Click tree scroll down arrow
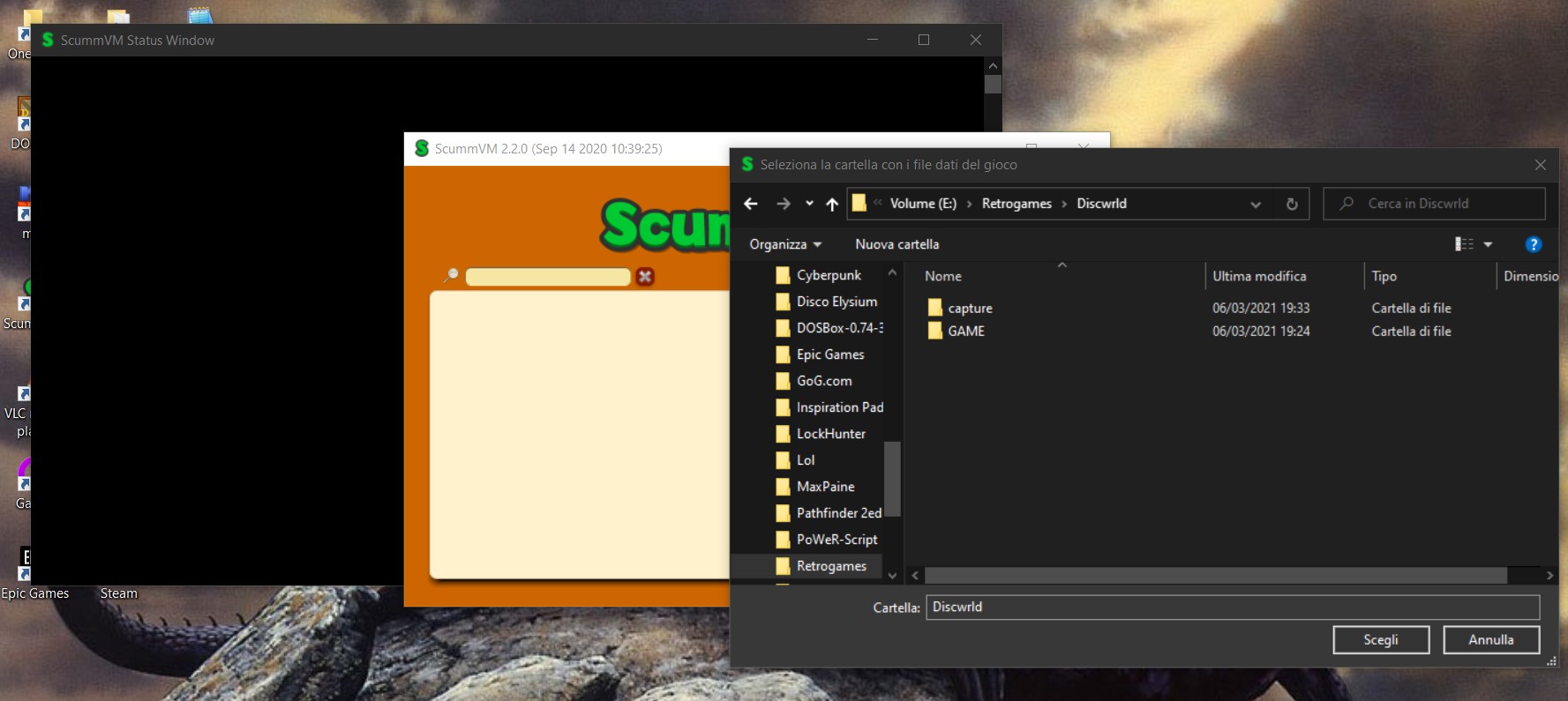Viewport: 1568px width, 701px height. (892, 575)
